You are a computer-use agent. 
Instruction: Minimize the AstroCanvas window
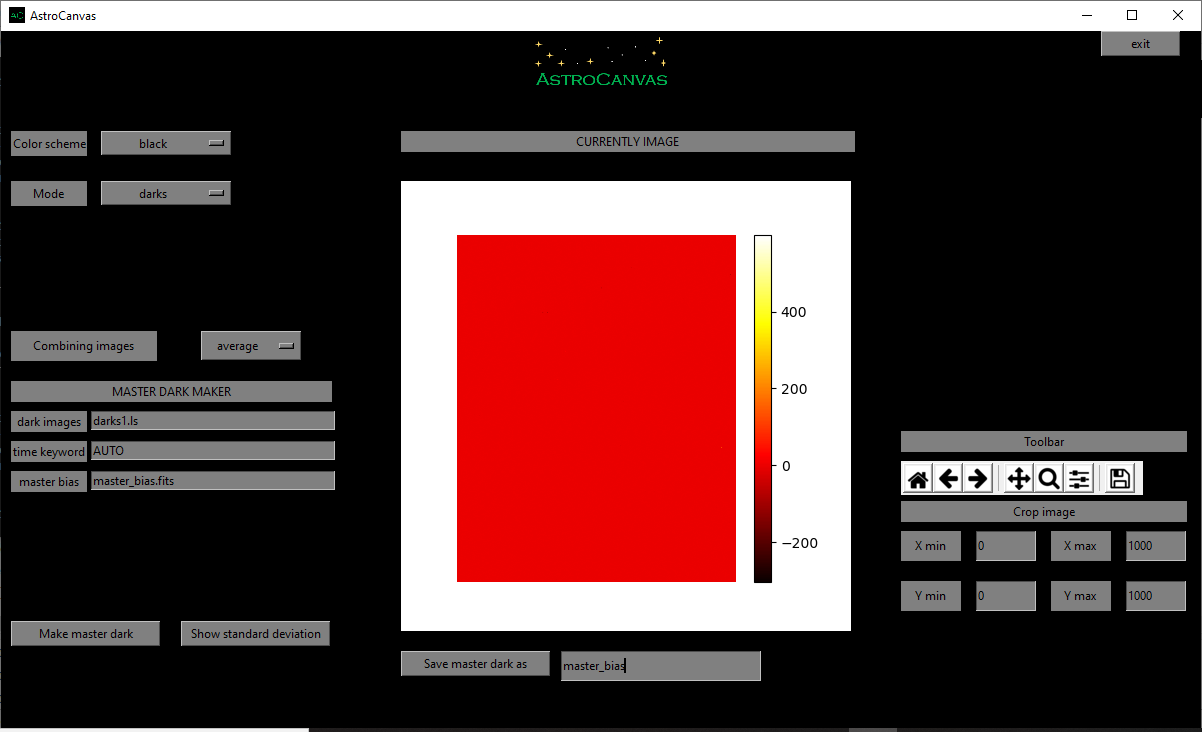coord(1087,15)
